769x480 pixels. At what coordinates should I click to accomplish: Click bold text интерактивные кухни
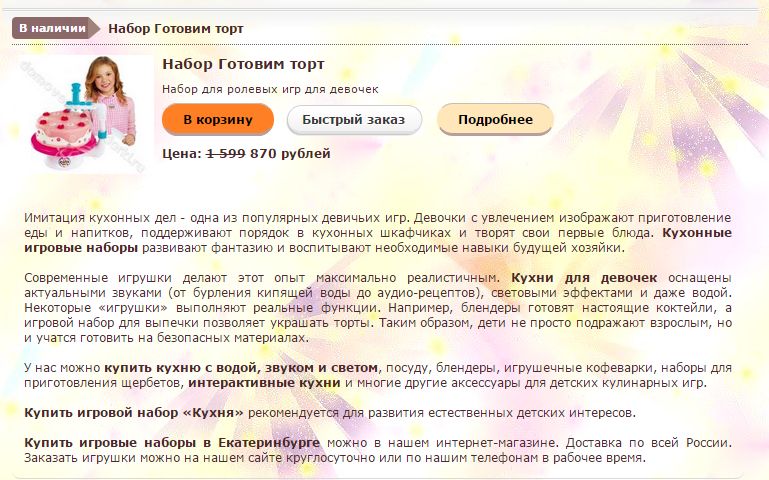264,383
